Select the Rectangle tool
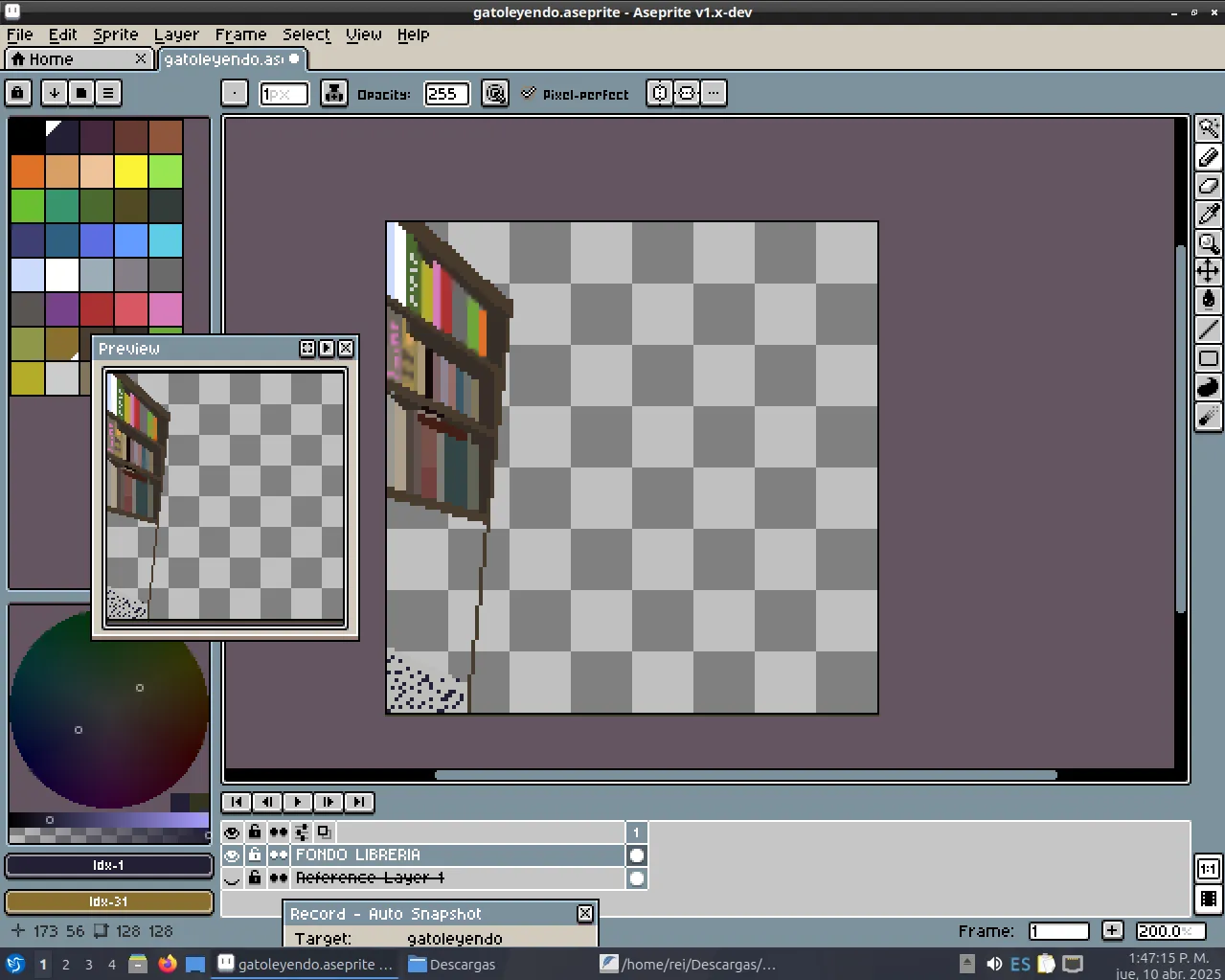The image size is (1225, 980). pyautogui.click(x=1209, y=358)
